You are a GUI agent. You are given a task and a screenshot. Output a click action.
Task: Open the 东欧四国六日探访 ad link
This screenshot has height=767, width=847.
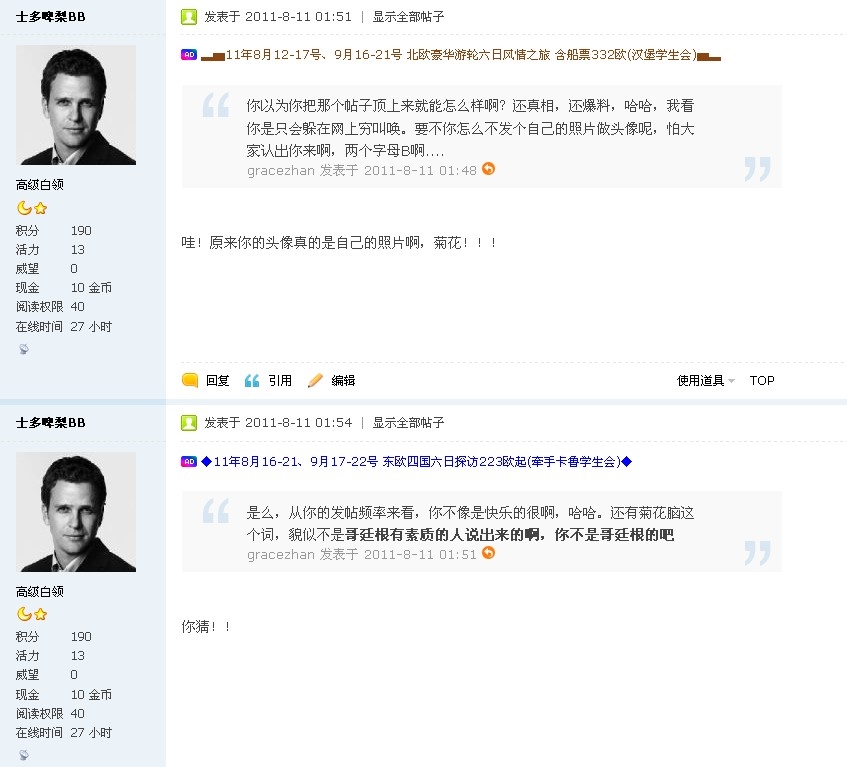coord(416,461)
